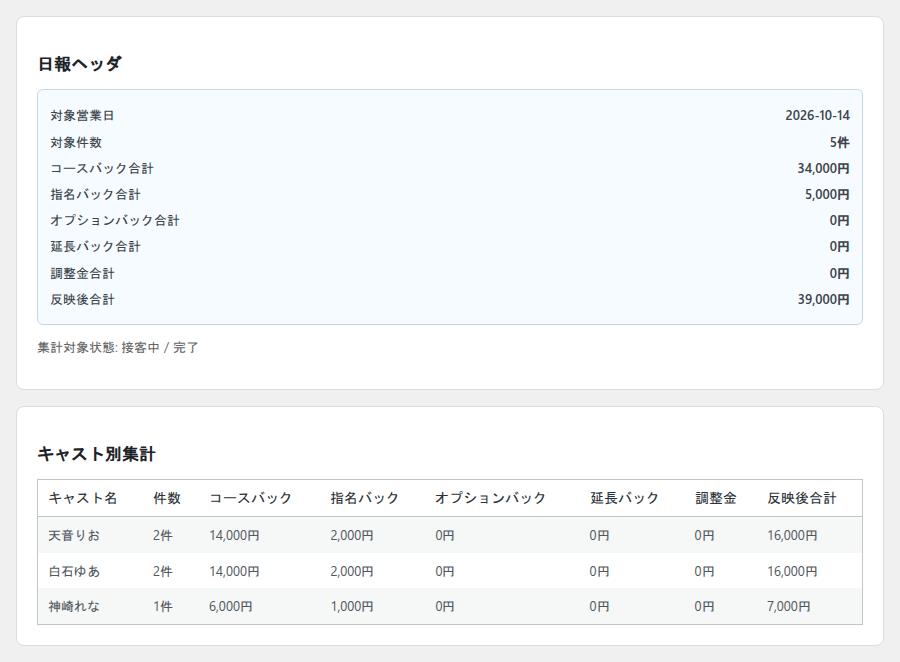
Task: Click the 0円 value beside 延長バック合計
Action: coord(840,246)
